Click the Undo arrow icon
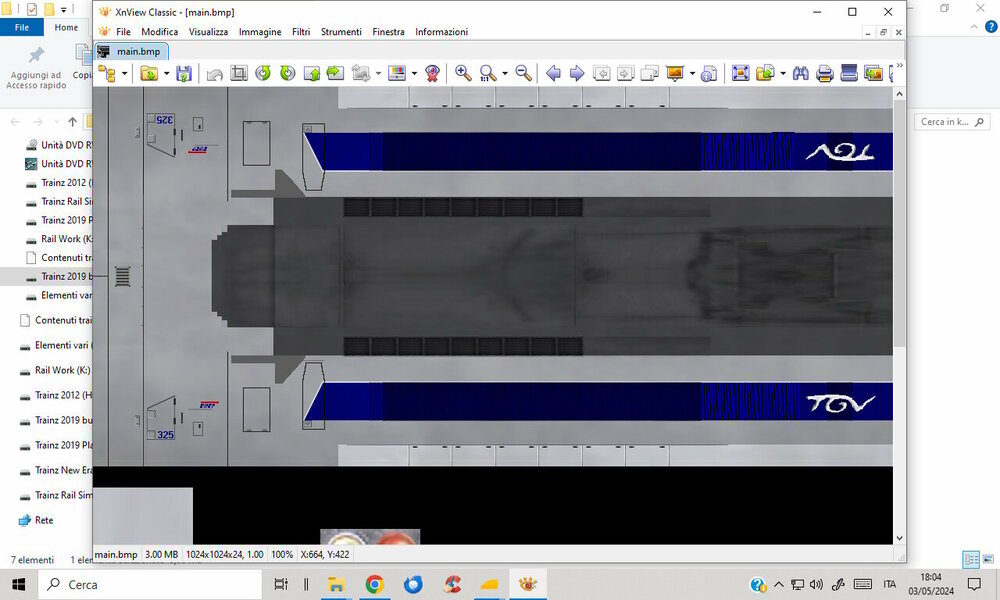The image size is (1000, 600). click(x=215, y=74)
